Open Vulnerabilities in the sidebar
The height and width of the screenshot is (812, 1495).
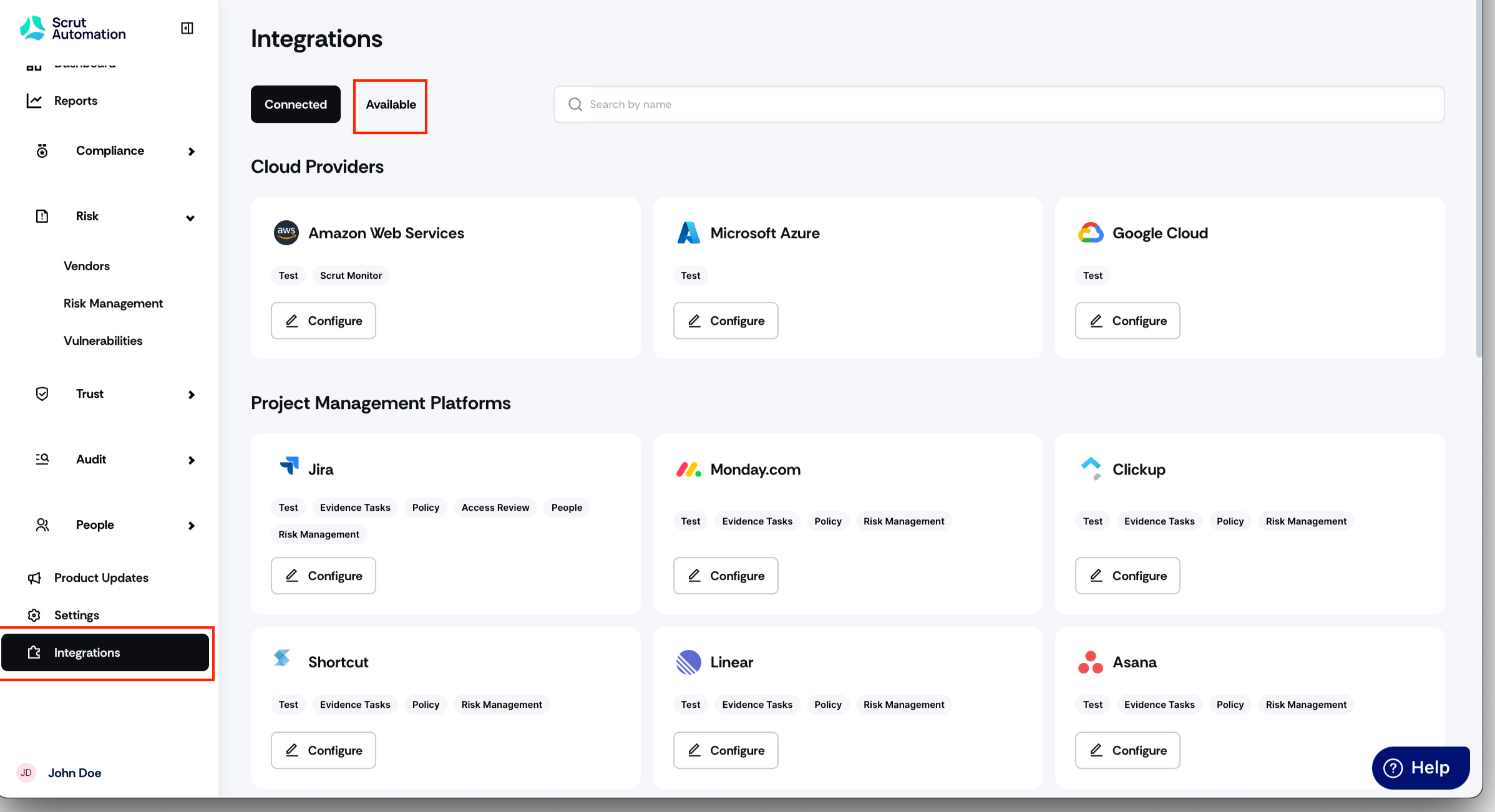point(103,341)
